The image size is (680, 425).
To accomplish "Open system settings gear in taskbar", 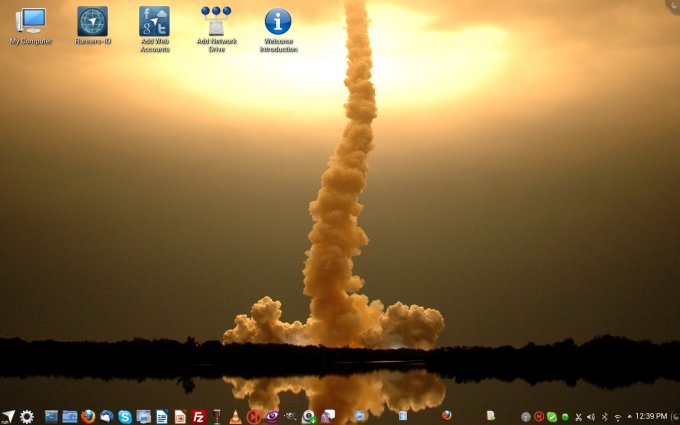I will tap(27, 416).
